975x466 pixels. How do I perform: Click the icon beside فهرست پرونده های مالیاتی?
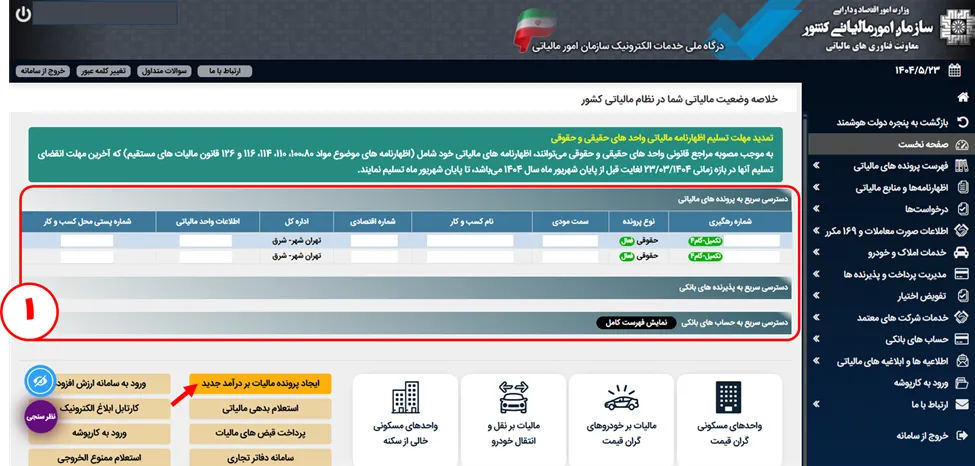(x=962, y=166)
